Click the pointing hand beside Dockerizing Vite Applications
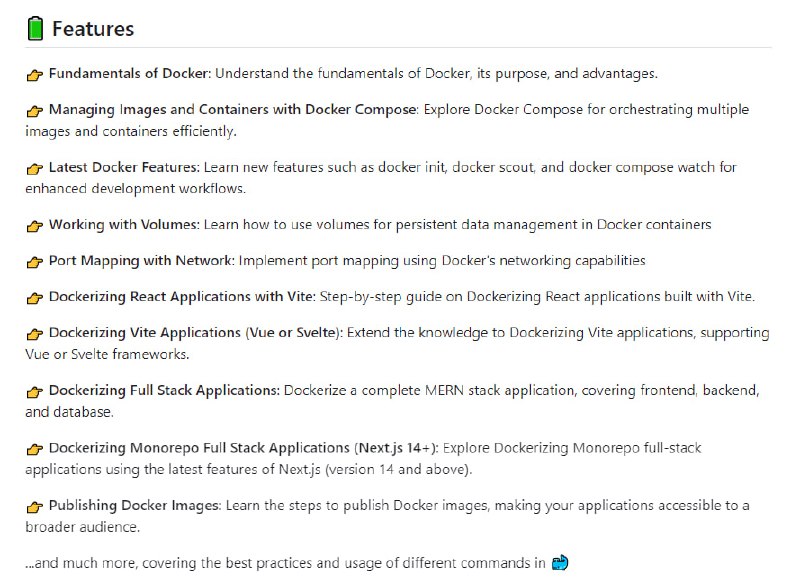 point(35,334)
